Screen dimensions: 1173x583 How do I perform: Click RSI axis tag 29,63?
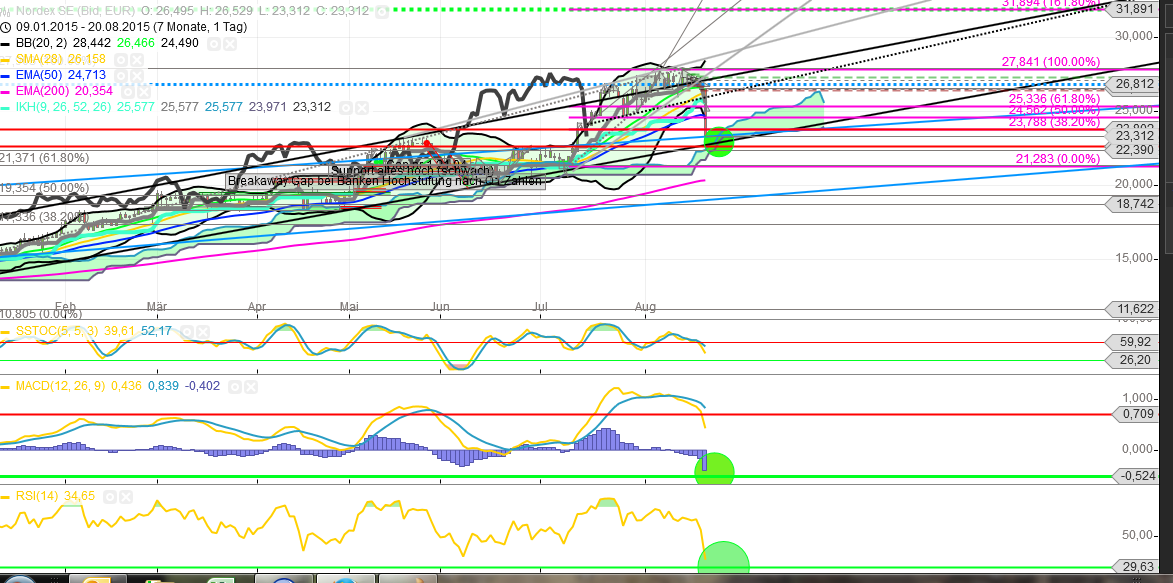1136,567
